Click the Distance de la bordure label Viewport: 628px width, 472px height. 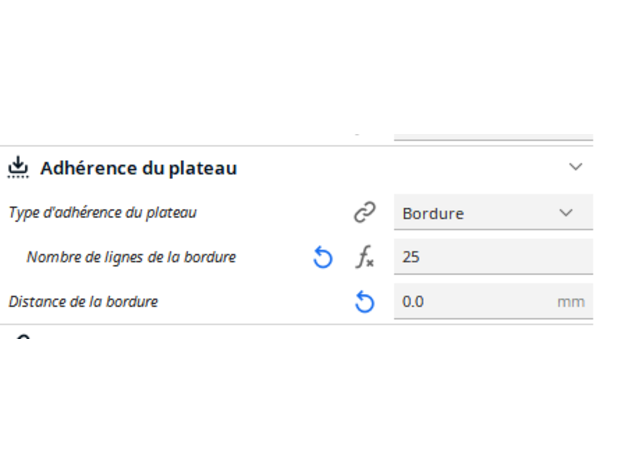83,301
